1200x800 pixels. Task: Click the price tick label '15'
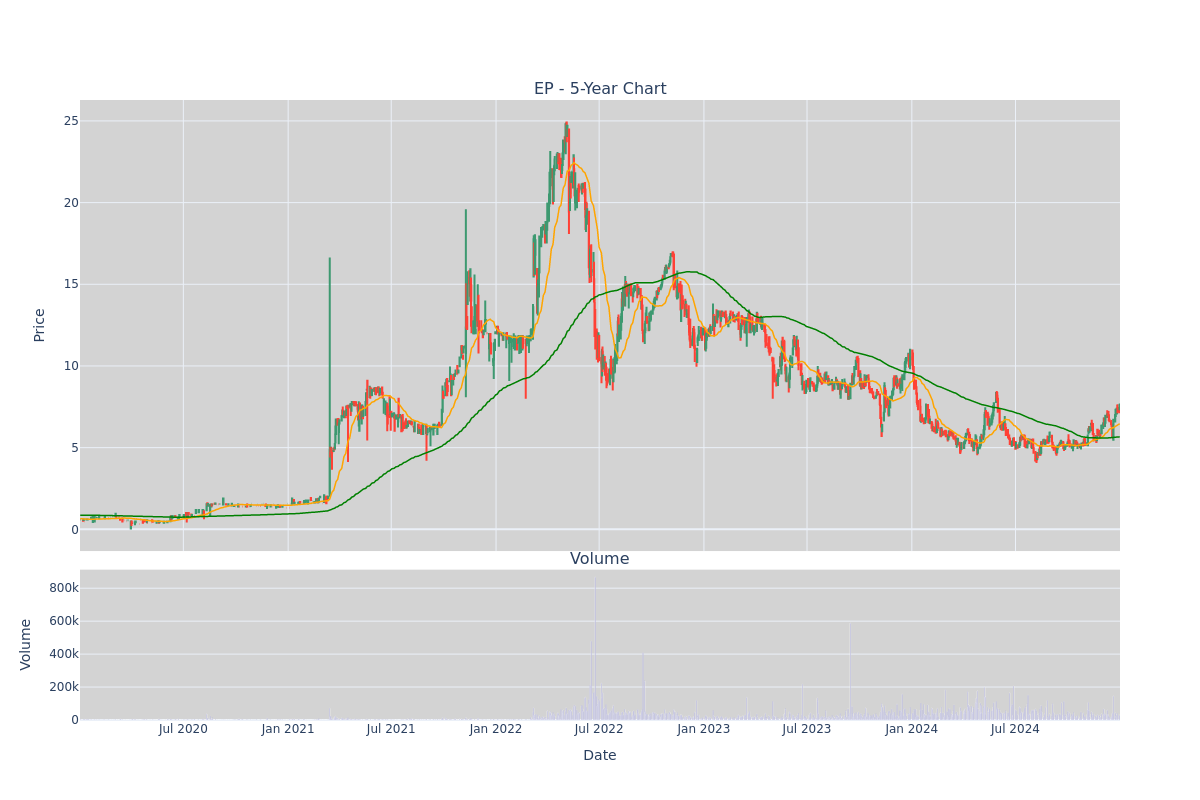71,284
